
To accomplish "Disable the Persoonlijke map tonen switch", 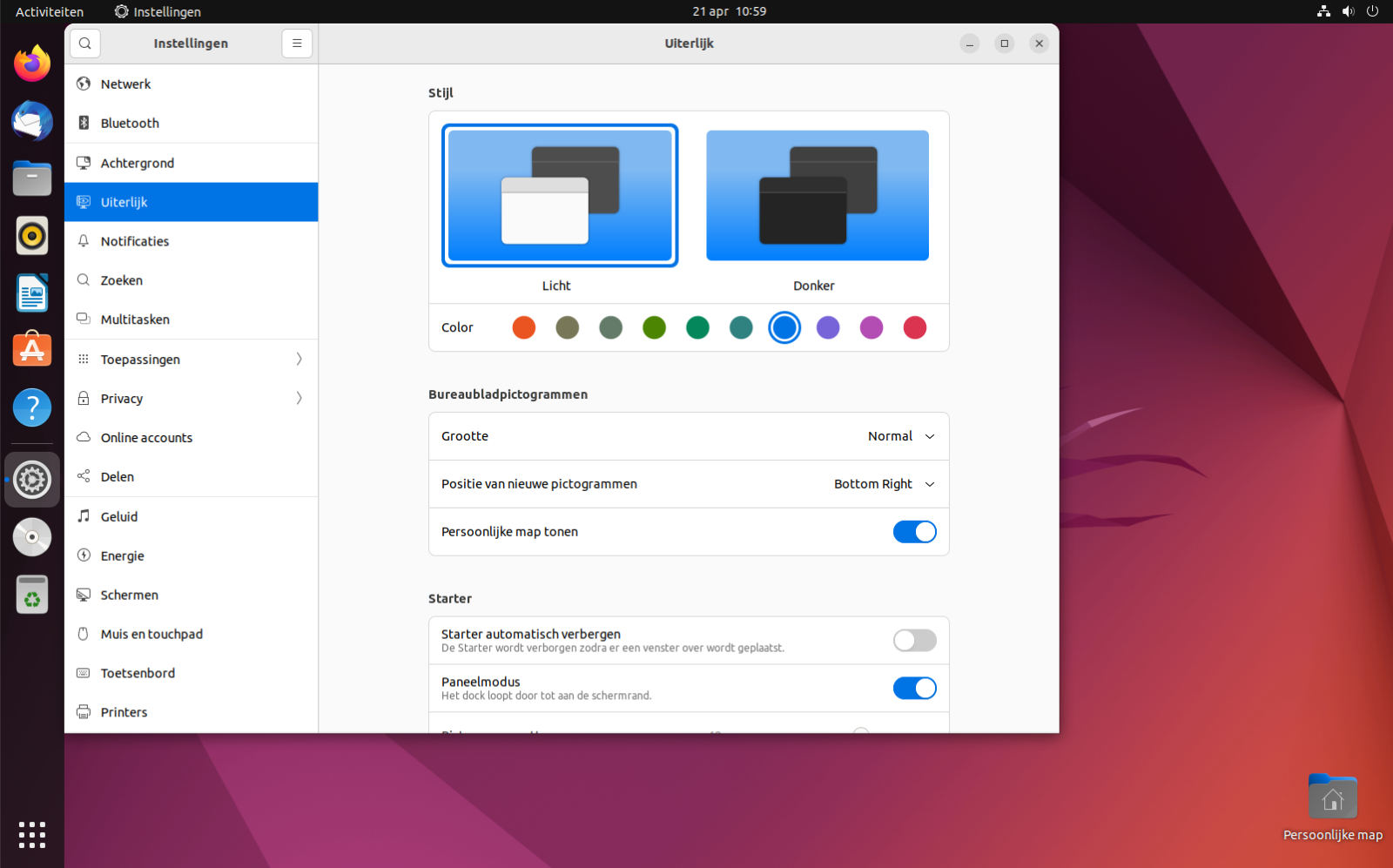I will (x=914, y=532).
